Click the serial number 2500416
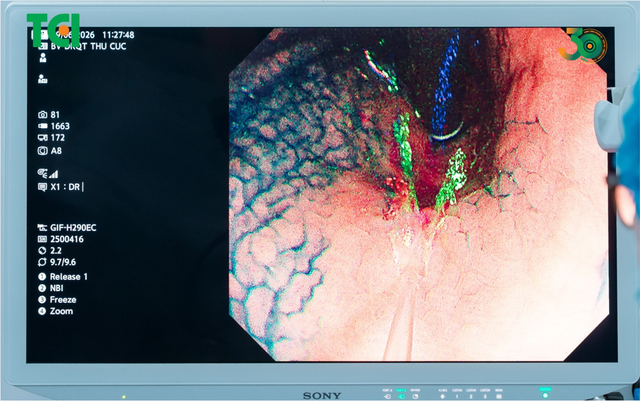Viewport: 640px width, 401px height. [67, 239]
